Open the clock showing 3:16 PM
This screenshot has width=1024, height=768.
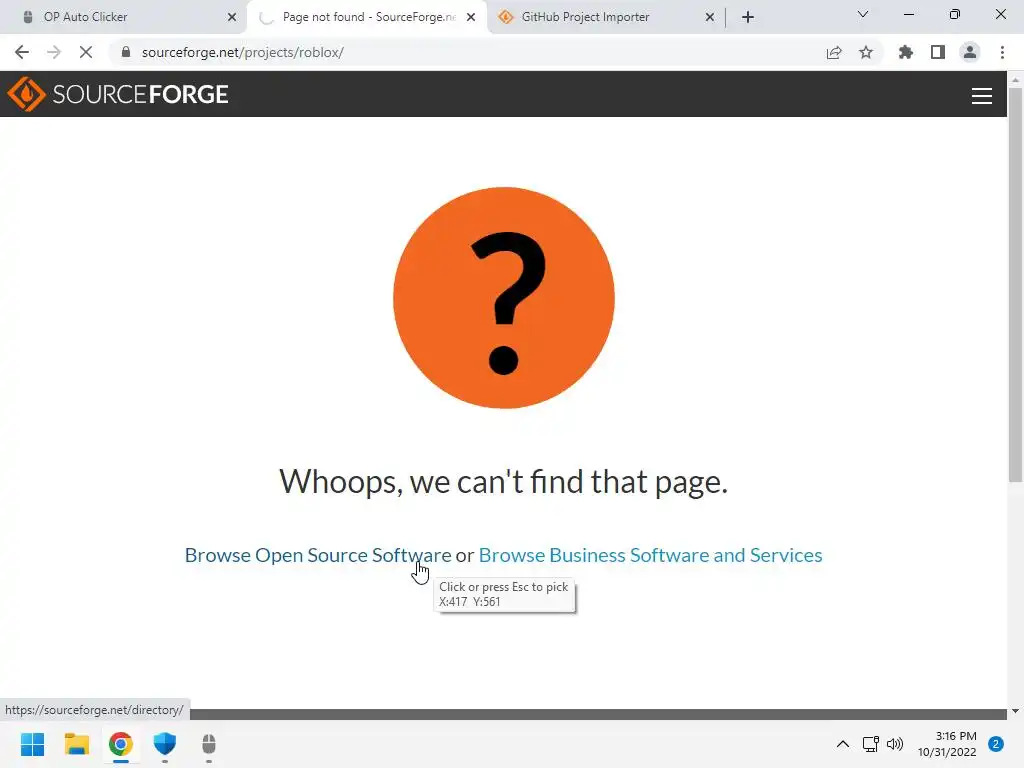click(947, 744)
